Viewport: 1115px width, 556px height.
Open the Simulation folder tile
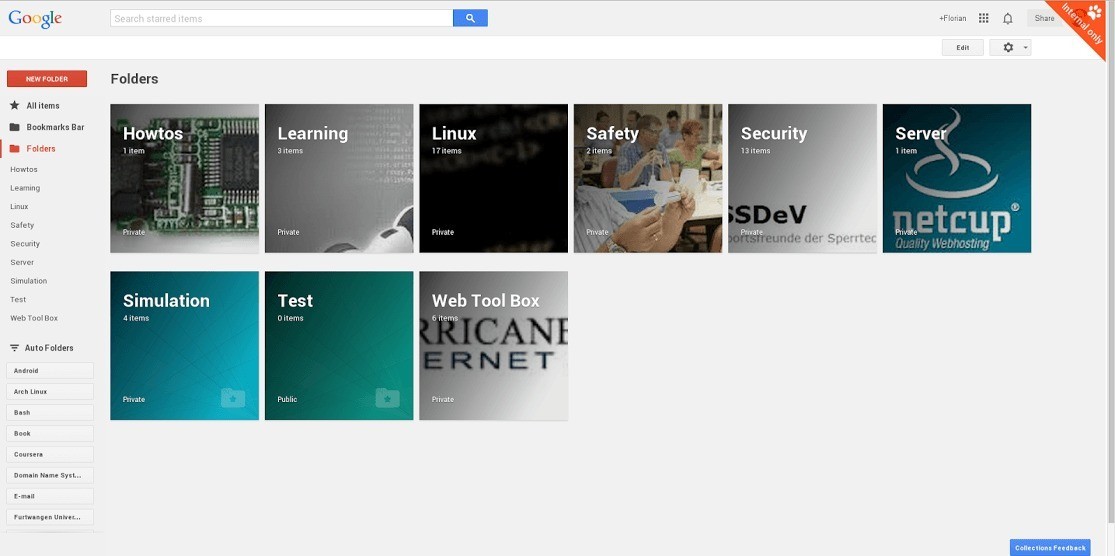[184, 345]
